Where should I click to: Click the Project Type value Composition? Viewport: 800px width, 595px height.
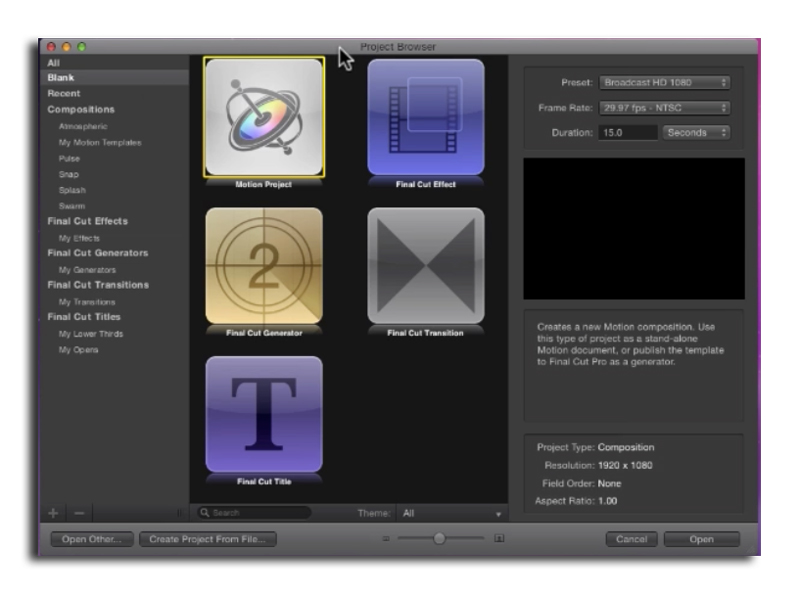[626, 448]
